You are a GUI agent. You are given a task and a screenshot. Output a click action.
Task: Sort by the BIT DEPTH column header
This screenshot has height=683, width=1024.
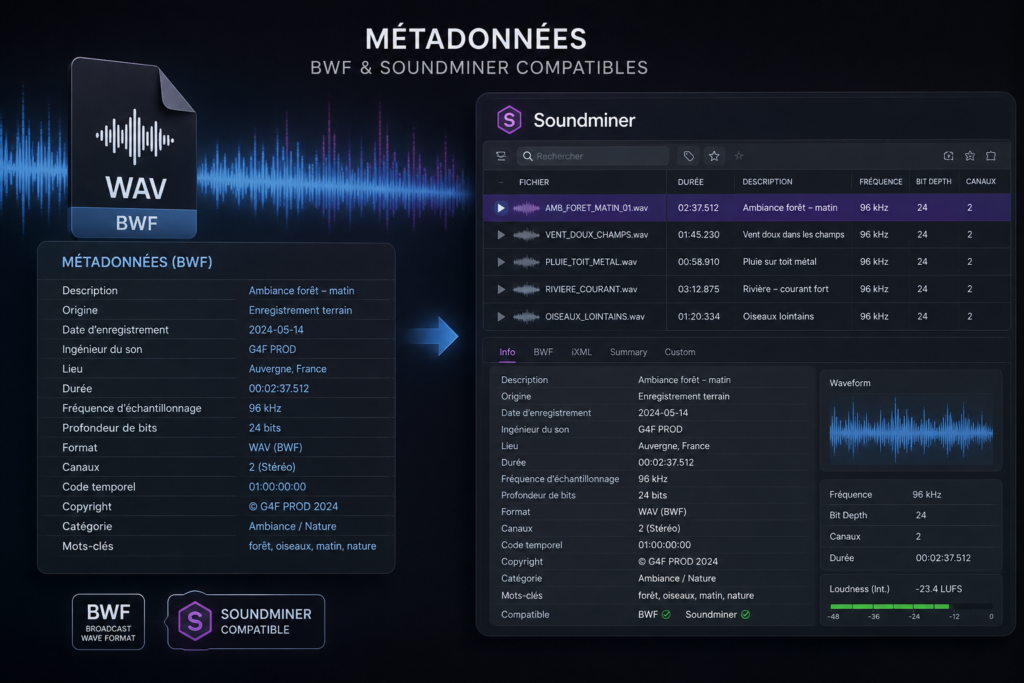click(x=933, y=182)
